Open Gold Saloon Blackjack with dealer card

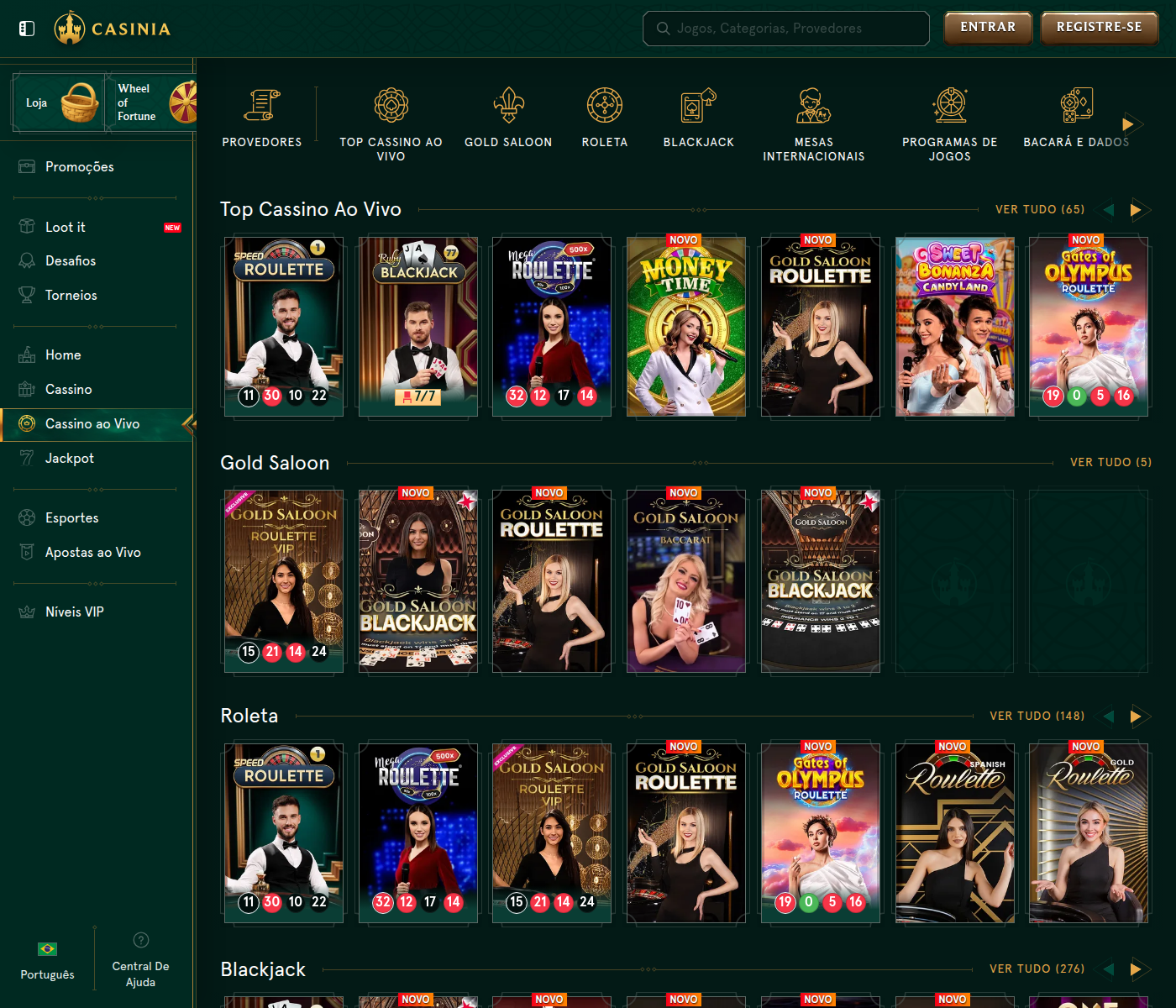pyautogui.click(x=418, y=581)
